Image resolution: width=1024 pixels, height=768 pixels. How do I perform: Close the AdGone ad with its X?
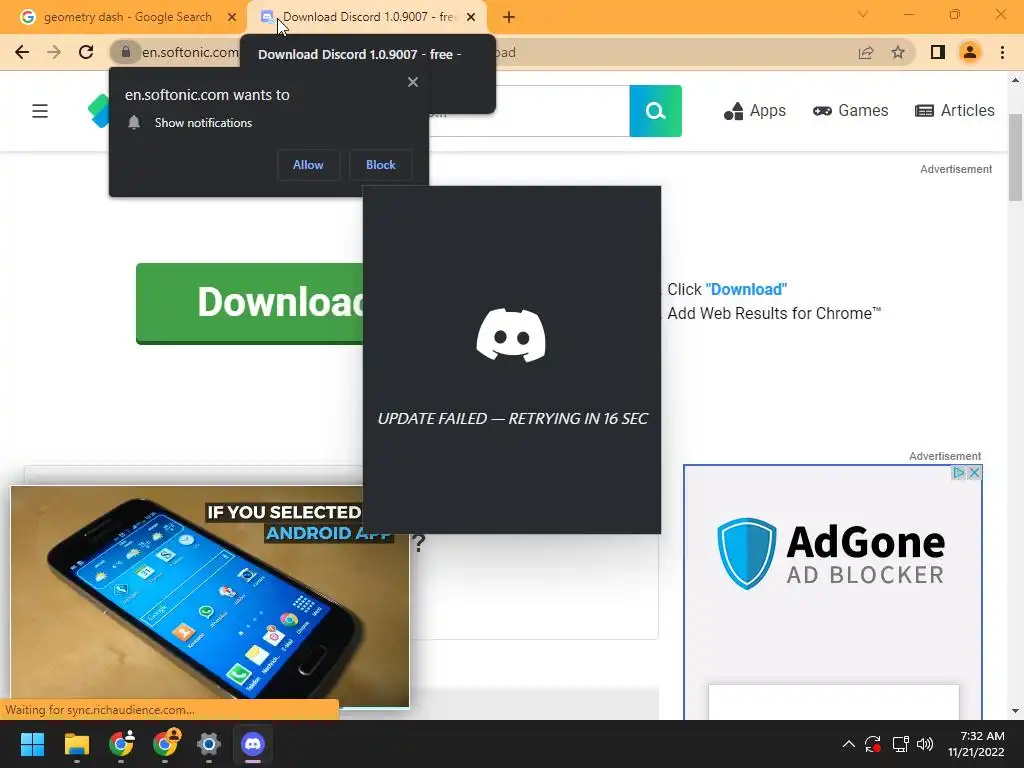(974, 472)
